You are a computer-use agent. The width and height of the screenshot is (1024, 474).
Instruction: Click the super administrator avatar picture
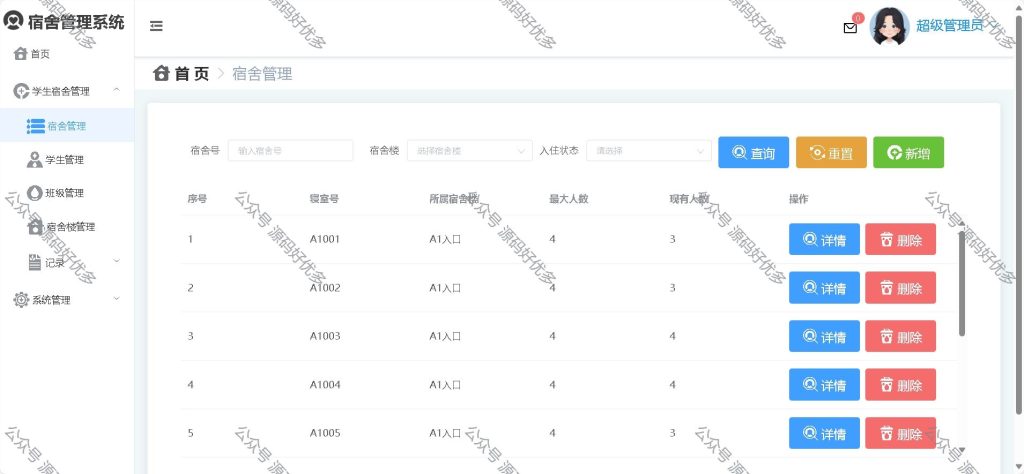coord(889,27)
